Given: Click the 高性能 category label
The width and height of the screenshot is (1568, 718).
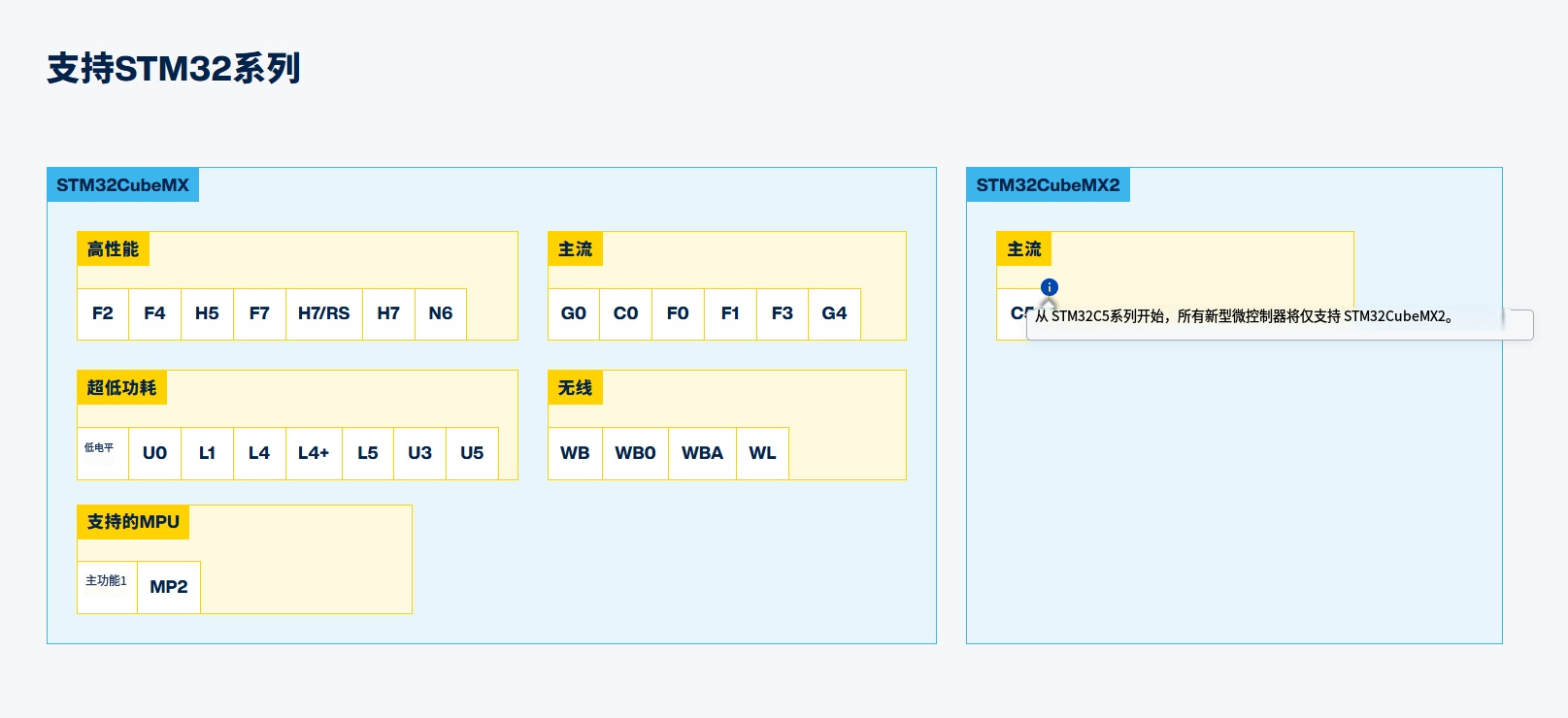Looking at the screenshot, I should coord(113,249).
